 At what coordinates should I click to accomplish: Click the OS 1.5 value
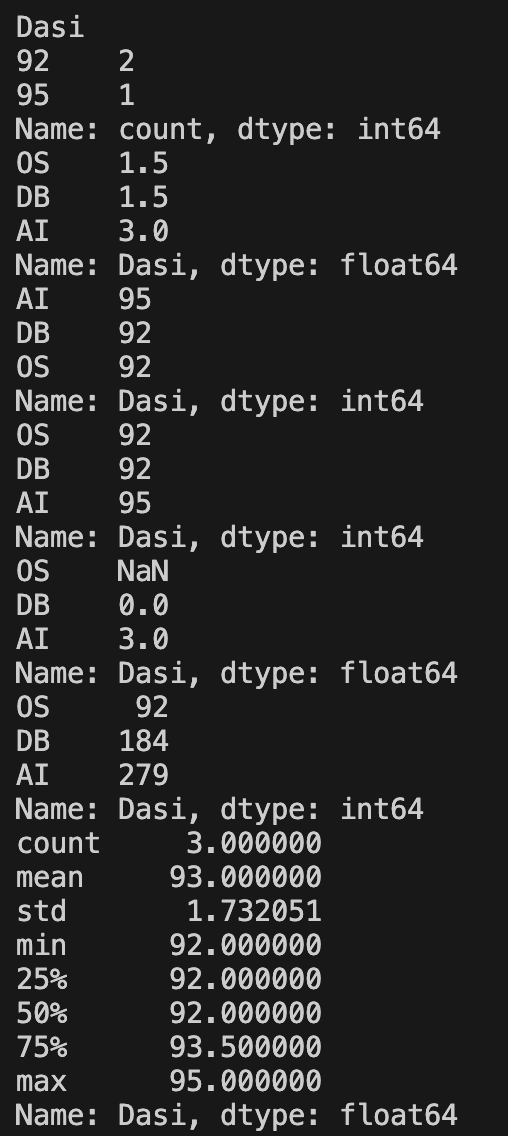[143, 163]
